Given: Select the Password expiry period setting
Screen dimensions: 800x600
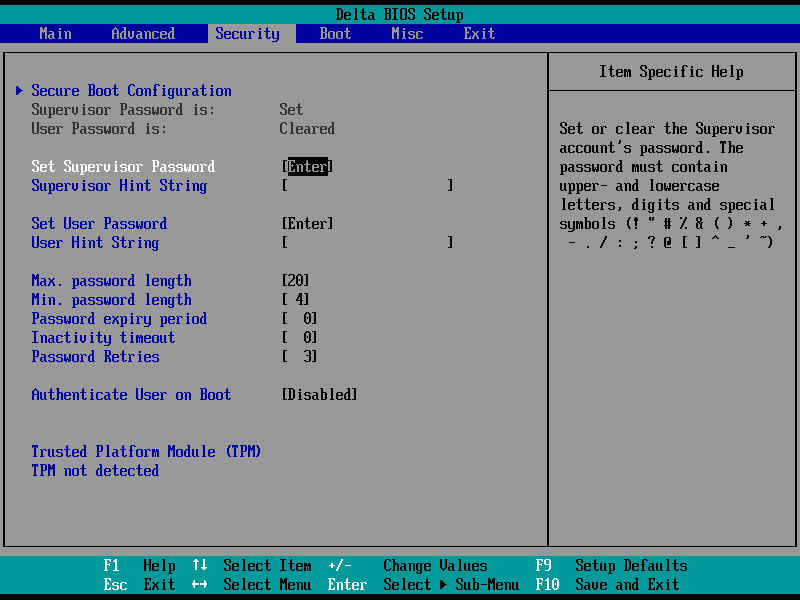Looking at the screenshot, I should (119, 319).
